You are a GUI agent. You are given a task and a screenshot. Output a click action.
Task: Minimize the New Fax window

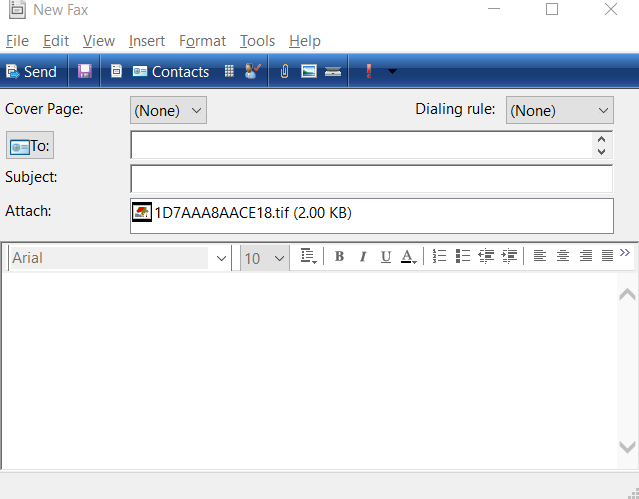click(494, 8)
